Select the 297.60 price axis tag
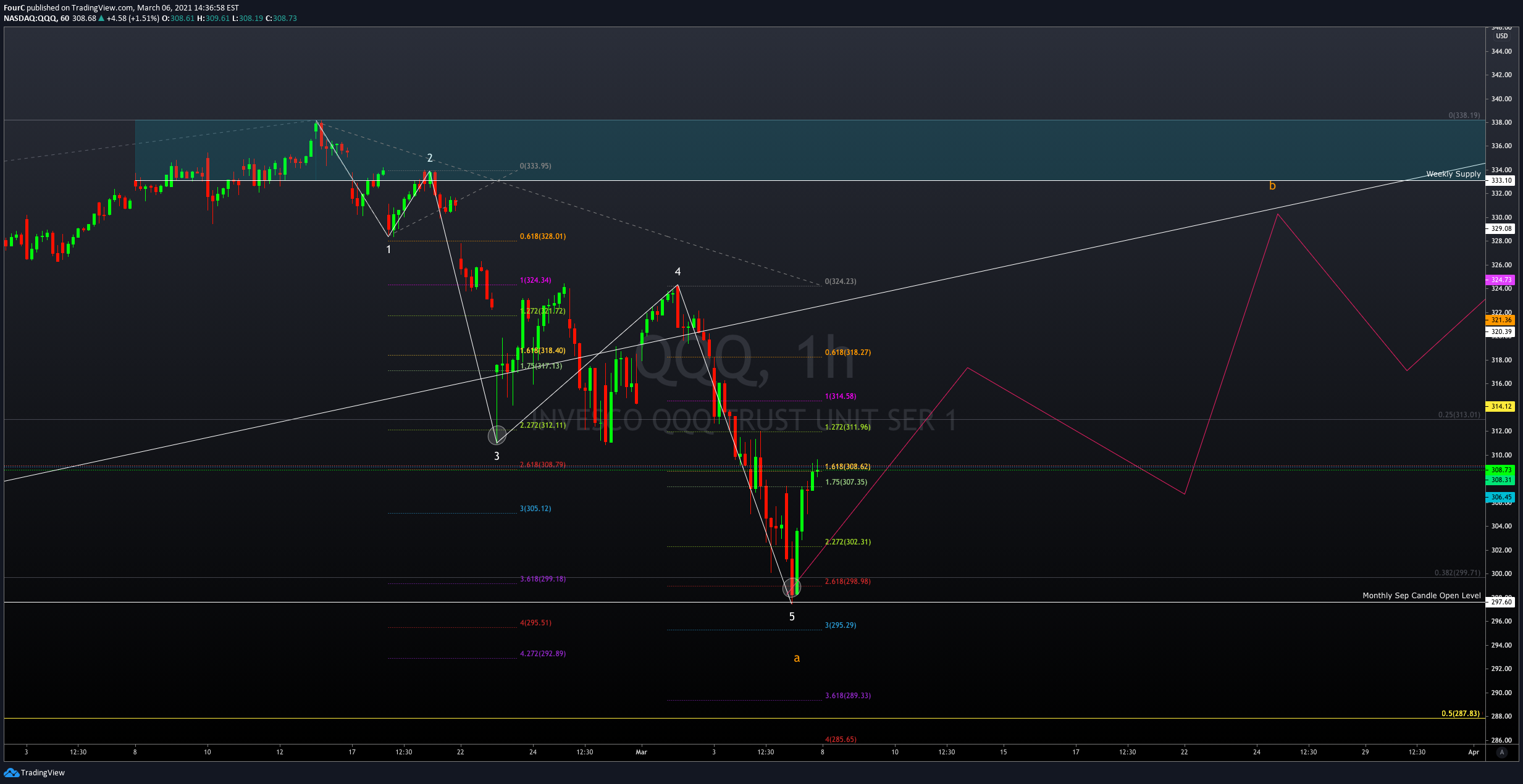 click(x=1500, y=602)
